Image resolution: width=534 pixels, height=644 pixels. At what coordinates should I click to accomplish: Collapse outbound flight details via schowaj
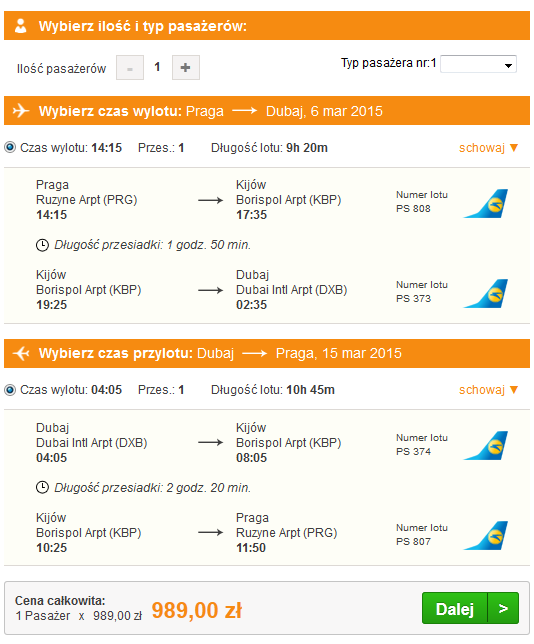[x=488, y=147]
